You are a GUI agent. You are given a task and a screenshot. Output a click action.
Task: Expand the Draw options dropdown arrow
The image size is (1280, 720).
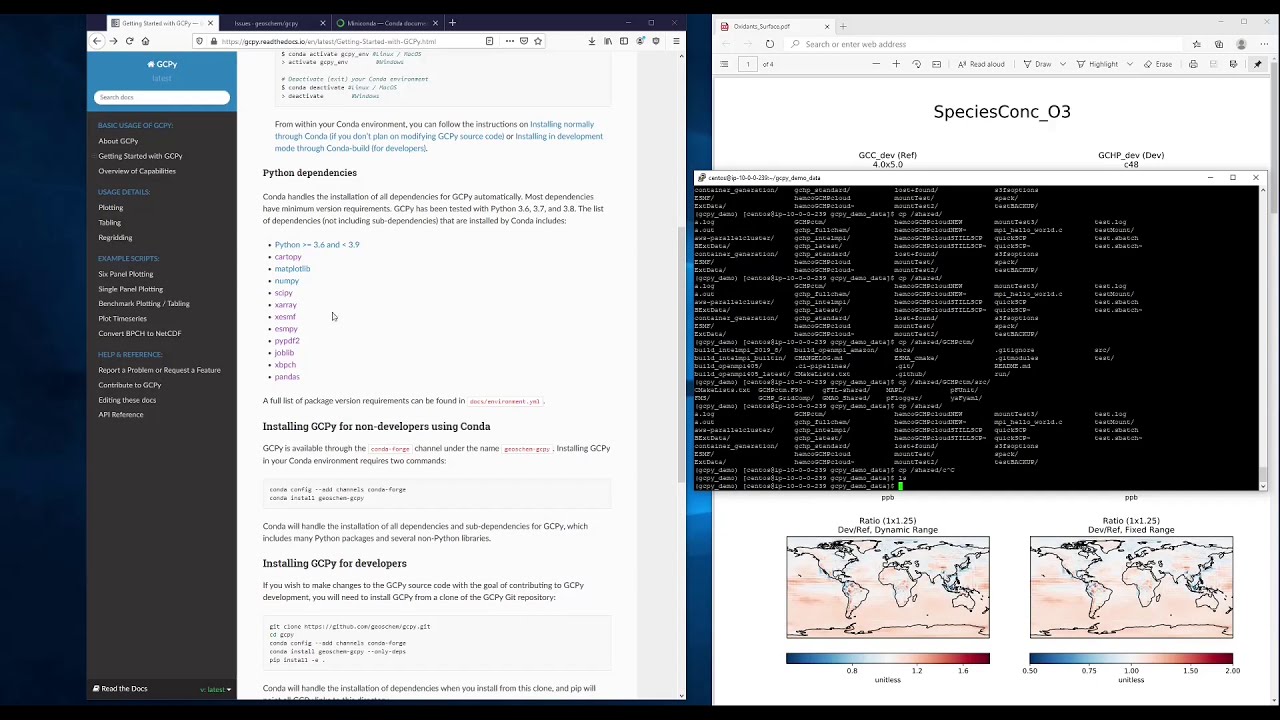pos(1061,64)
